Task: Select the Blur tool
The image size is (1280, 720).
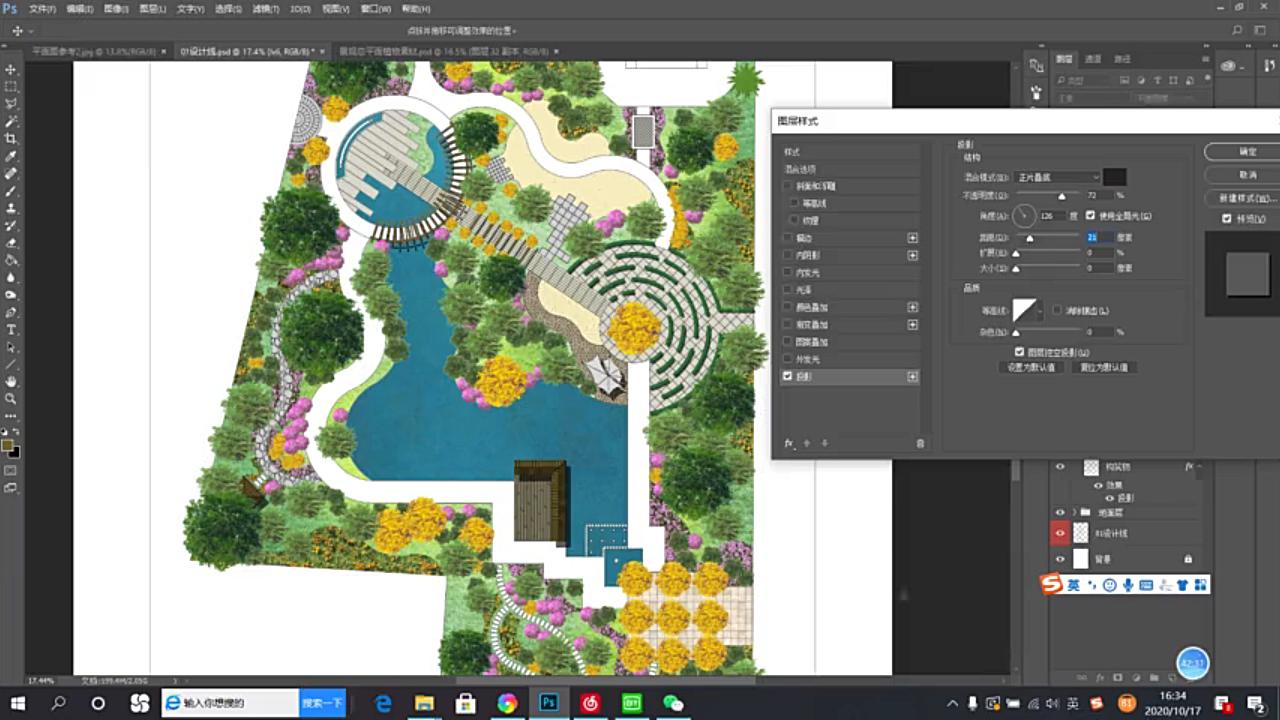Action: tap(11, 277)
